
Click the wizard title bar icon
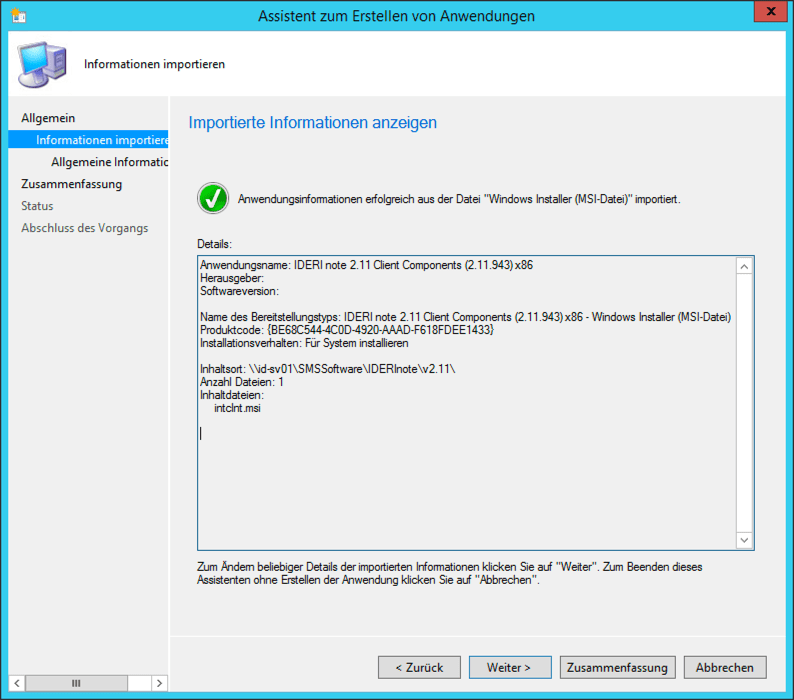tap(19, 16)
